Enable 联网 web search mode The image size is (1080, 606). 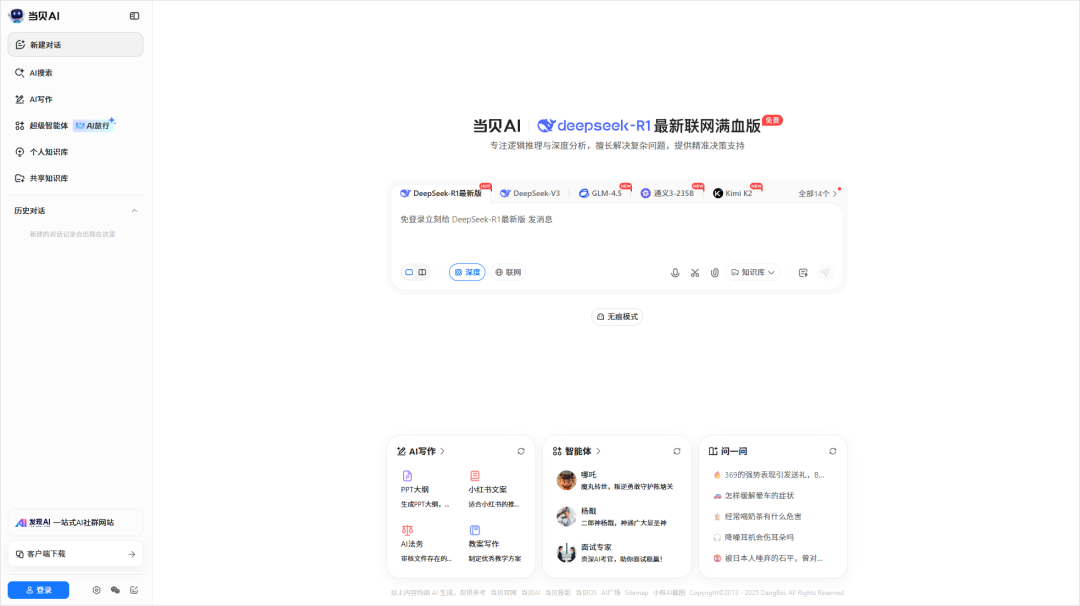coord(507,271)
